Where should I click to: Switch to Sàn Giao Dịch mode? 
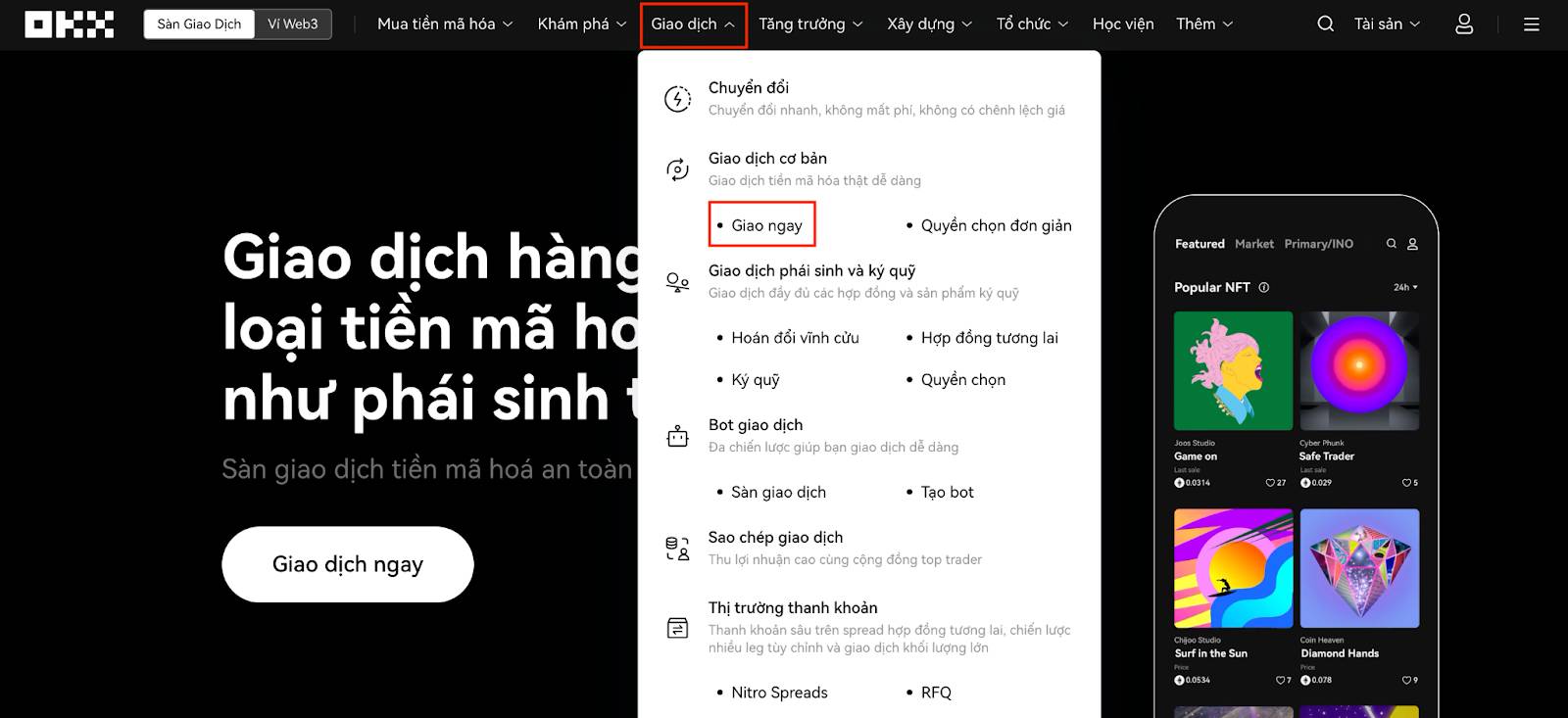199,24
